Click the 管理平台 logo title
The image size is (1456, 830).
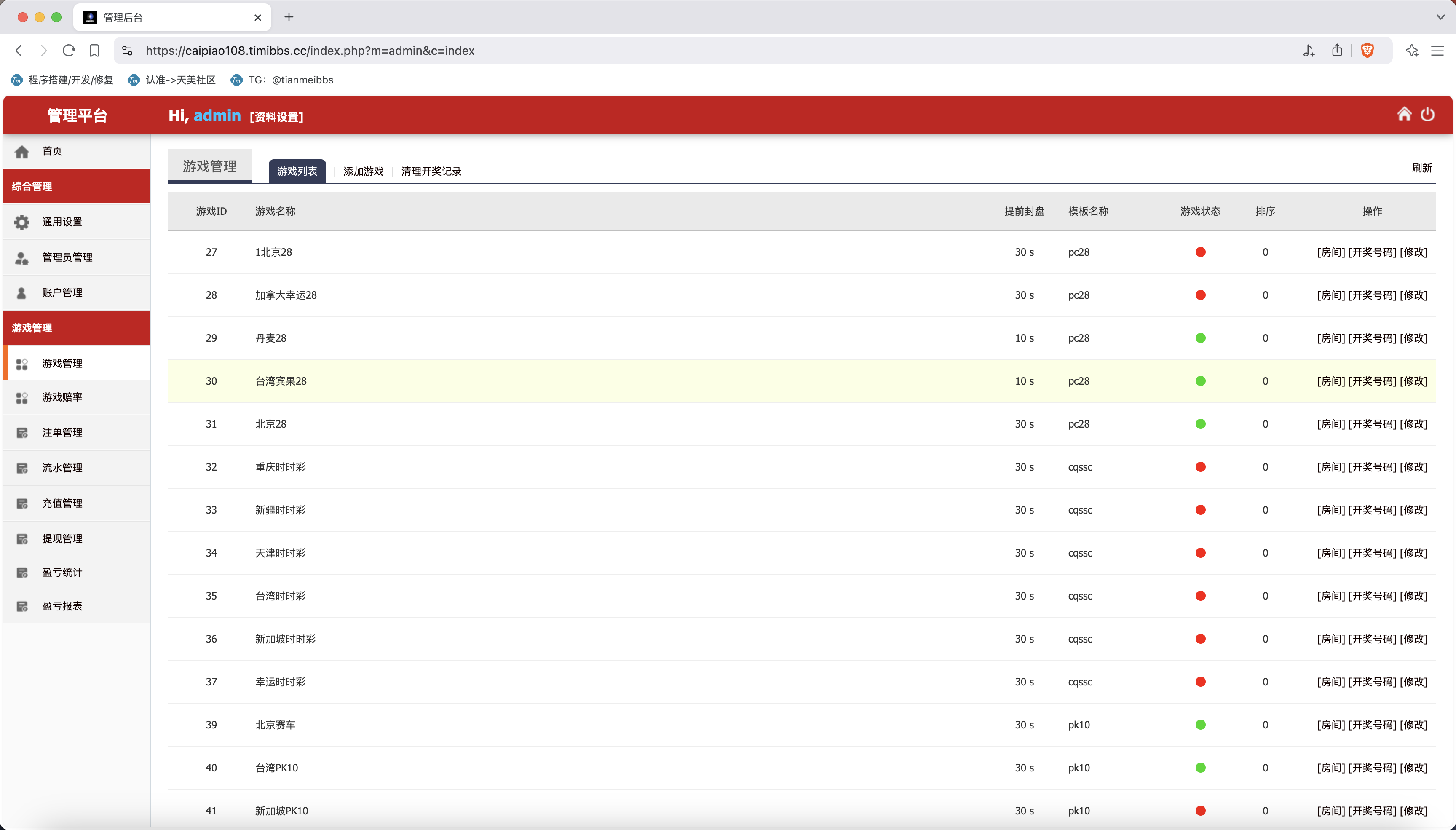pyautogui.click(x=77, y=115)
